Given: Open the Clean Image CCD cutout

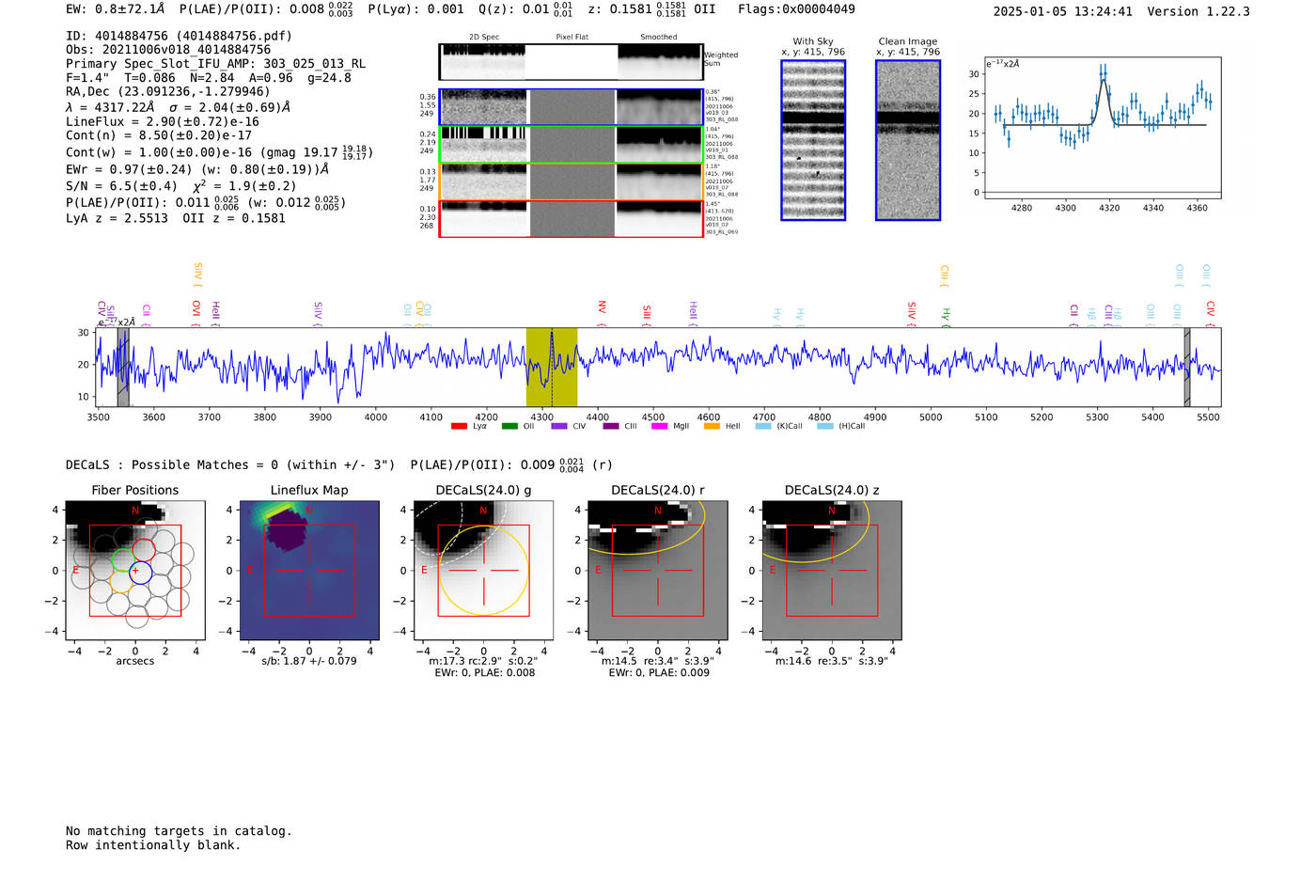Looking at the screenshot, I should click(908, 140).
